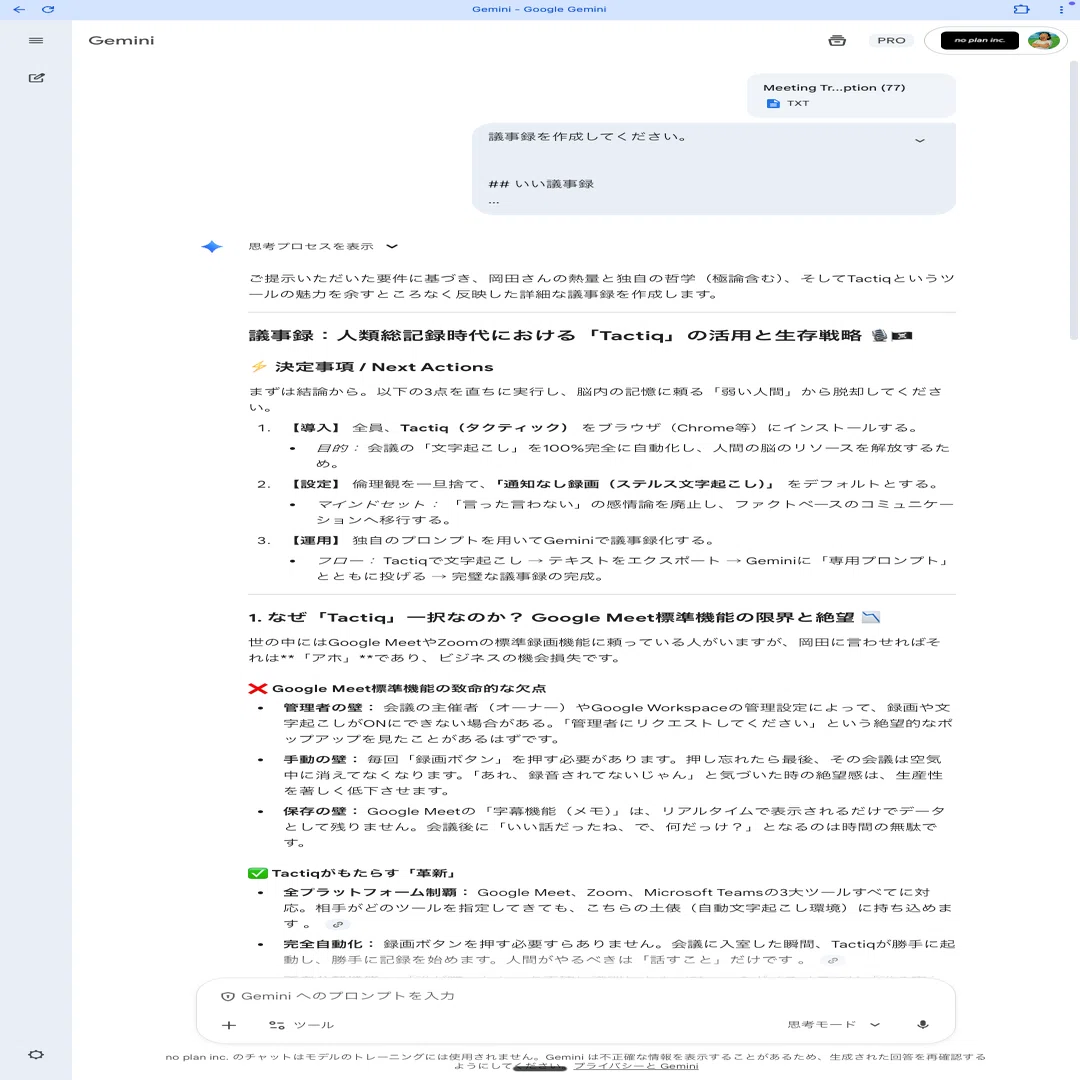Expand the user prompt with the chevron
The image size is (1080, 1080).
tap(920, 141)
